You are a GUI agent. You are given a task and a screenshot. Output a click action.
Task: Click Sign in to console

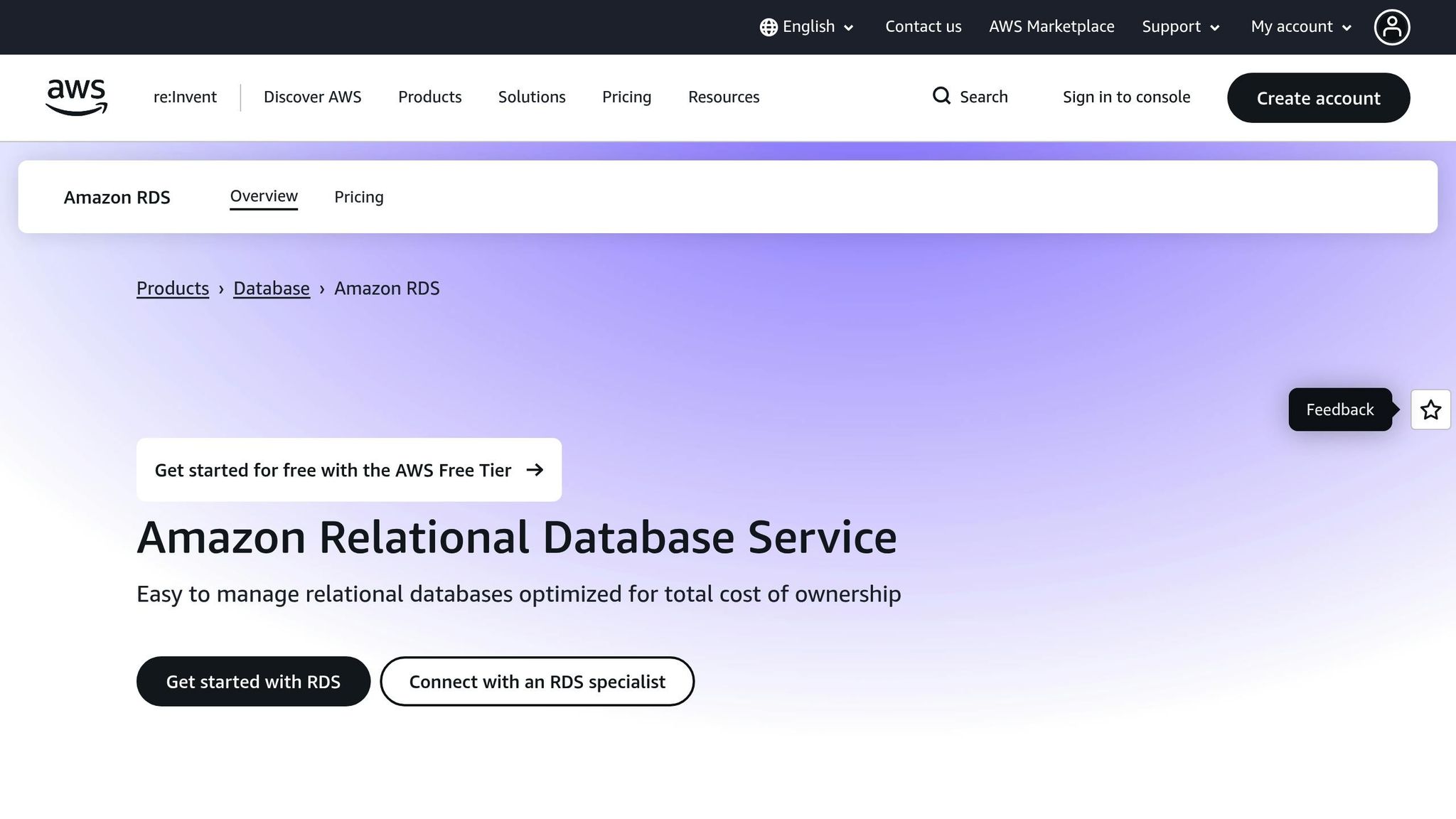point(1126,97)
